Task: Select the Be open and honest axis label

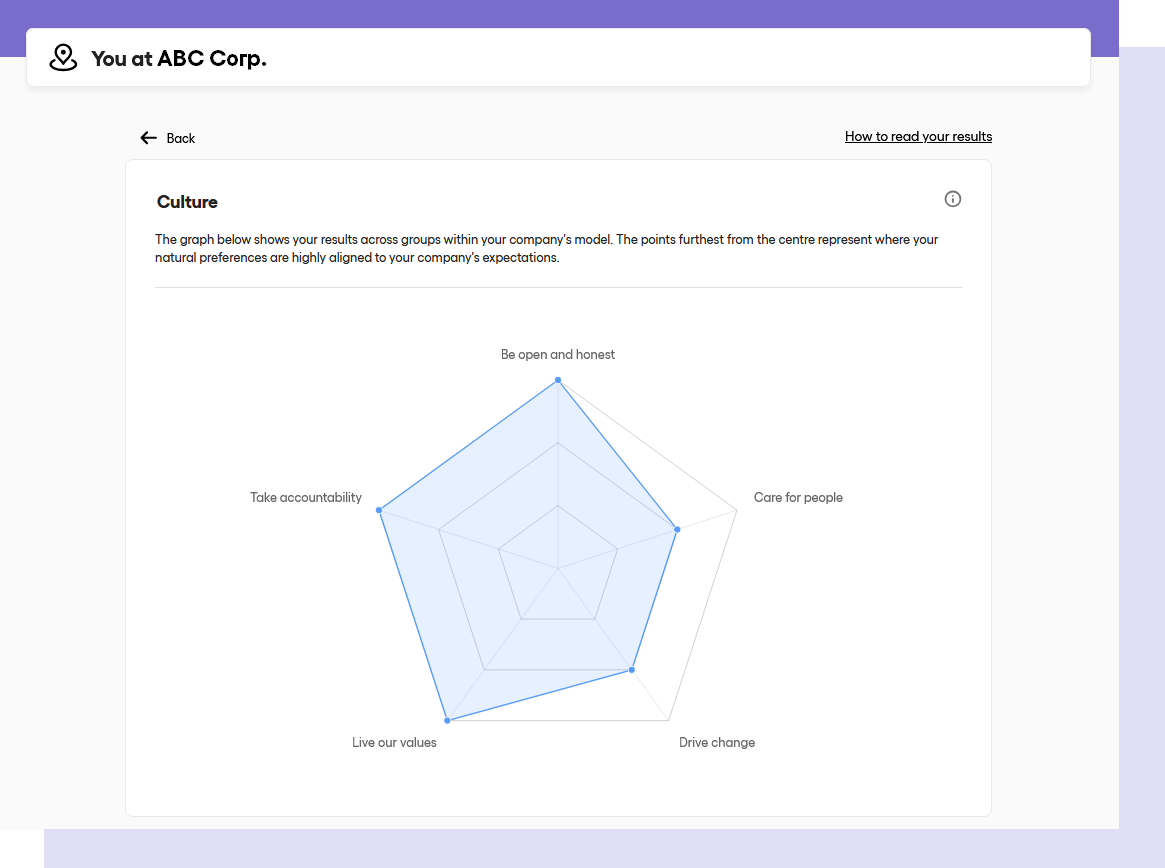Action: (558, 355)
